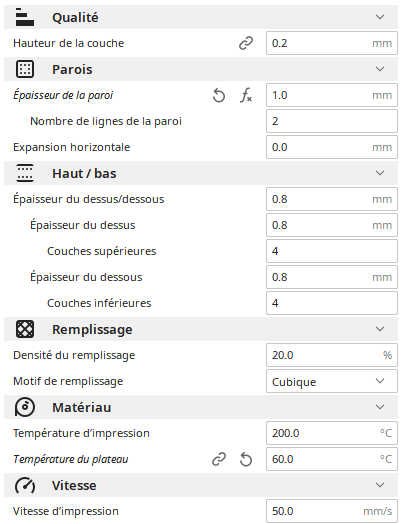Reset Épaisseur de la paroi value
This screenshot has width=401, height=524.
point(219,96)
